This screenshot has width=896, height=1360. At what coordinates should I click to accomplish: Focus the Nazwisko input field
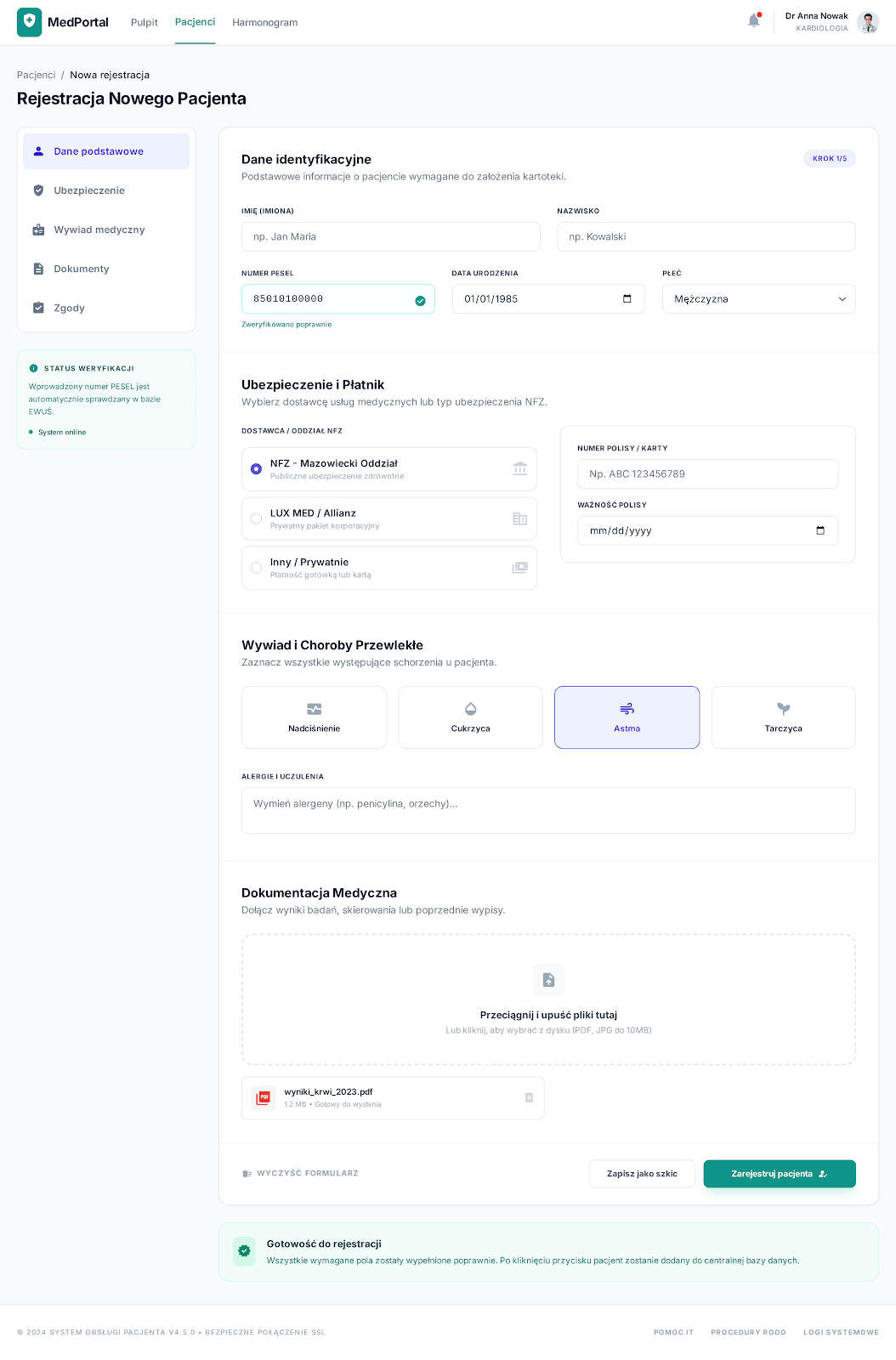coord(706,237)
